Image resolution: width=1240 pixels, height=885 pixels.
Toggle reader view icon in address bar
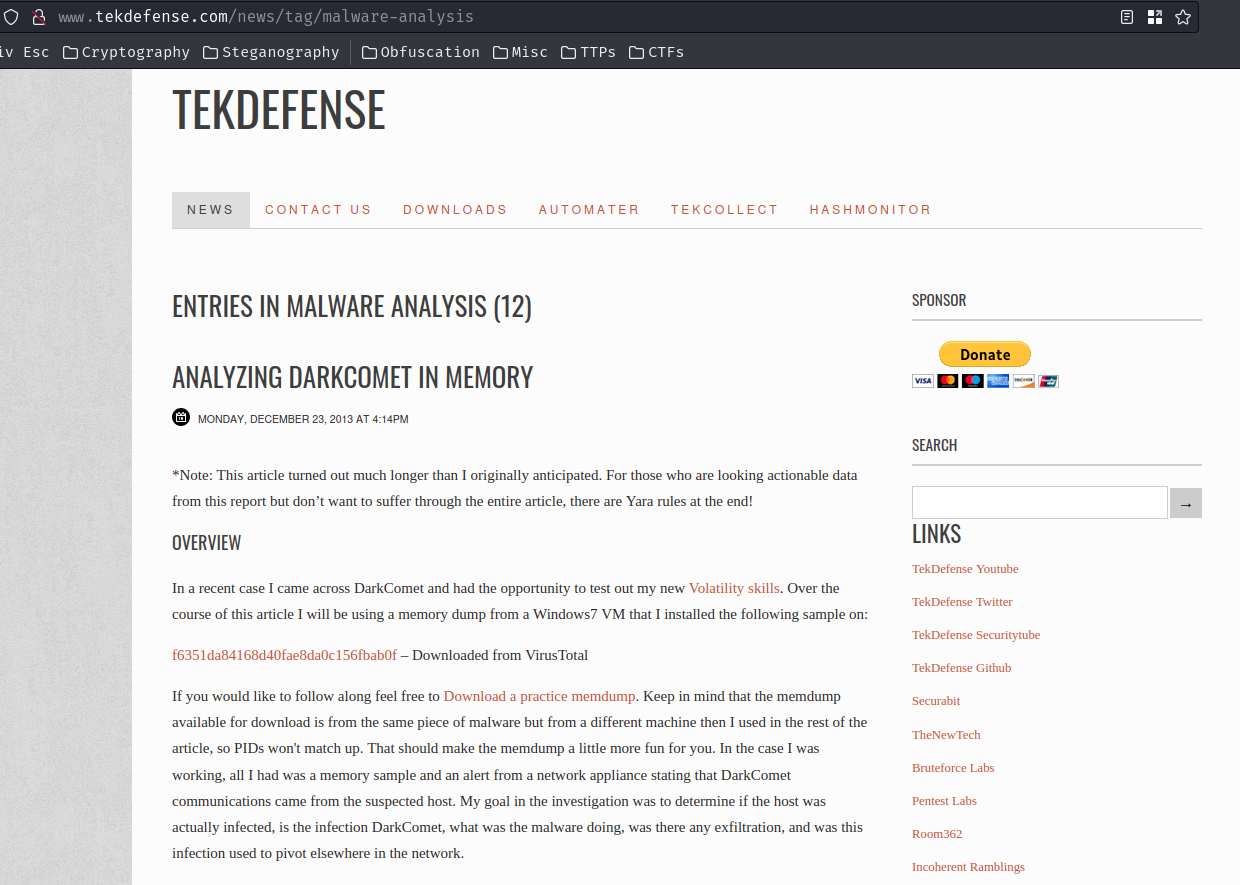1127,17
